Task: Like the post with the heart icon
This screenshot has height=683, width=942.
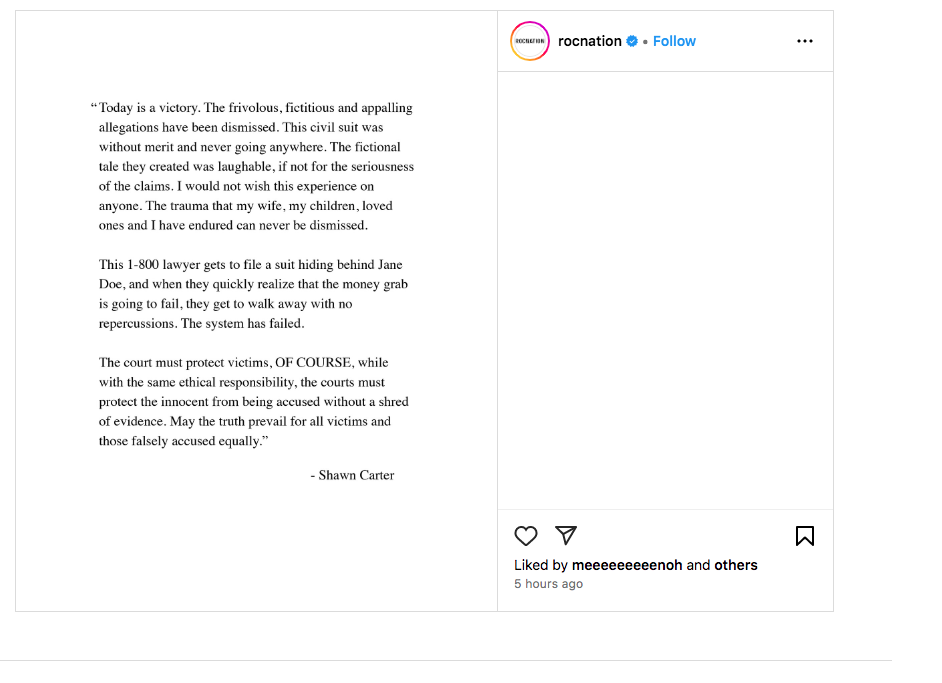Action: 526,536
